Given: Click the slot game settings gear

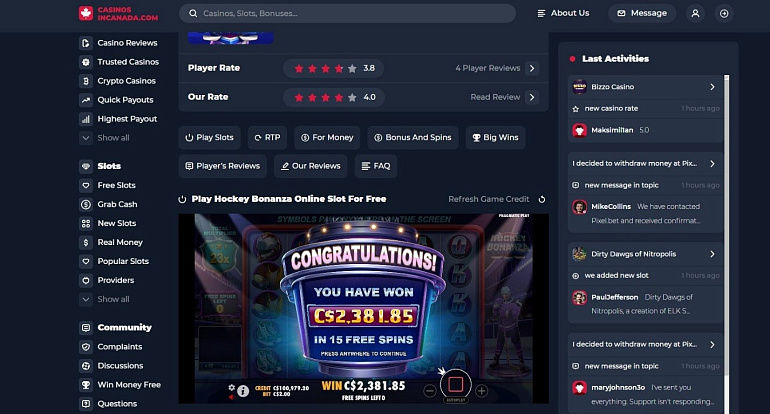Looking at the screenshot, I should point(232,387).
